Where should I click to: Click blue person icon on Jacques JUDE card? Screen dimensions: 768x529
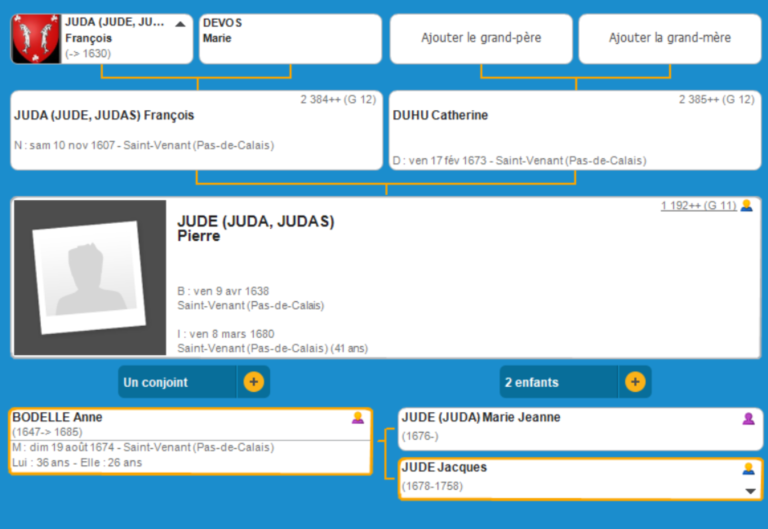click(748, 468)
